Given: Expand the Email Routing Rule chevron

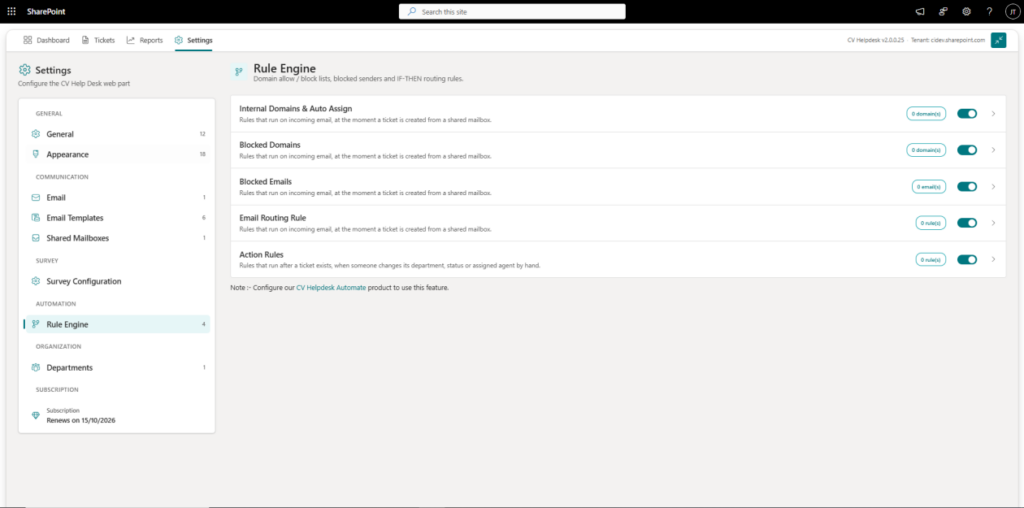Looking at the screenshot, I should (993, 223).
